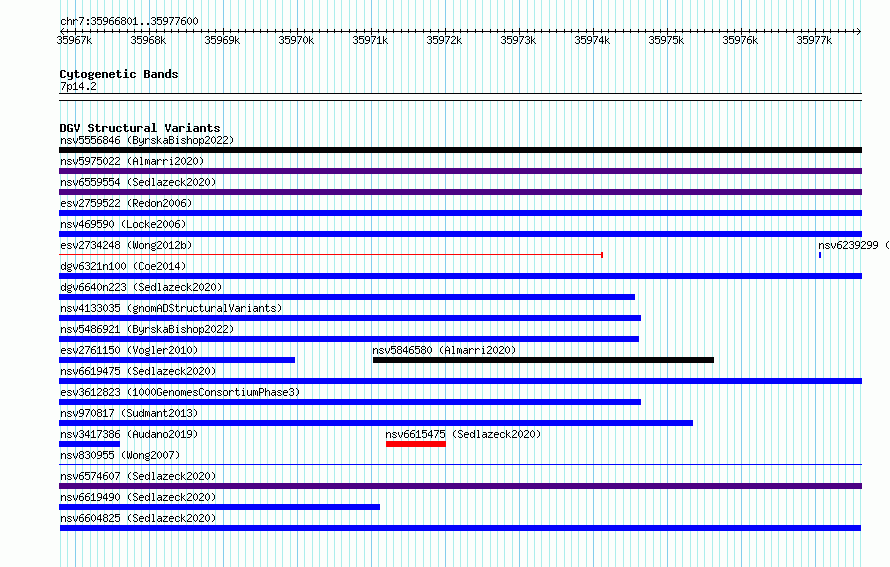
Task: Click the chr7:35966801..35977600 coordinates text
Action: coord(129,21)
